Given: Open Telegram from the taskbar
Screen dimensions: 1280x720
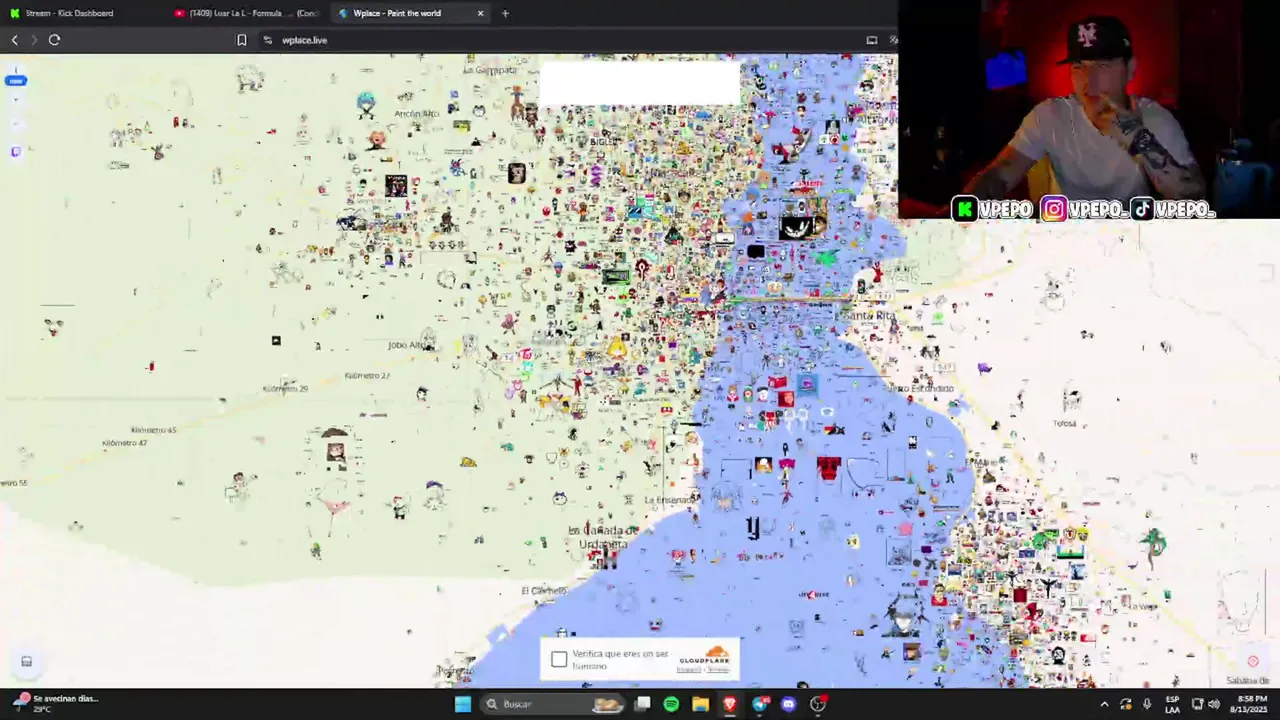Looking at the screenshot, I should (x=760, y=704).
